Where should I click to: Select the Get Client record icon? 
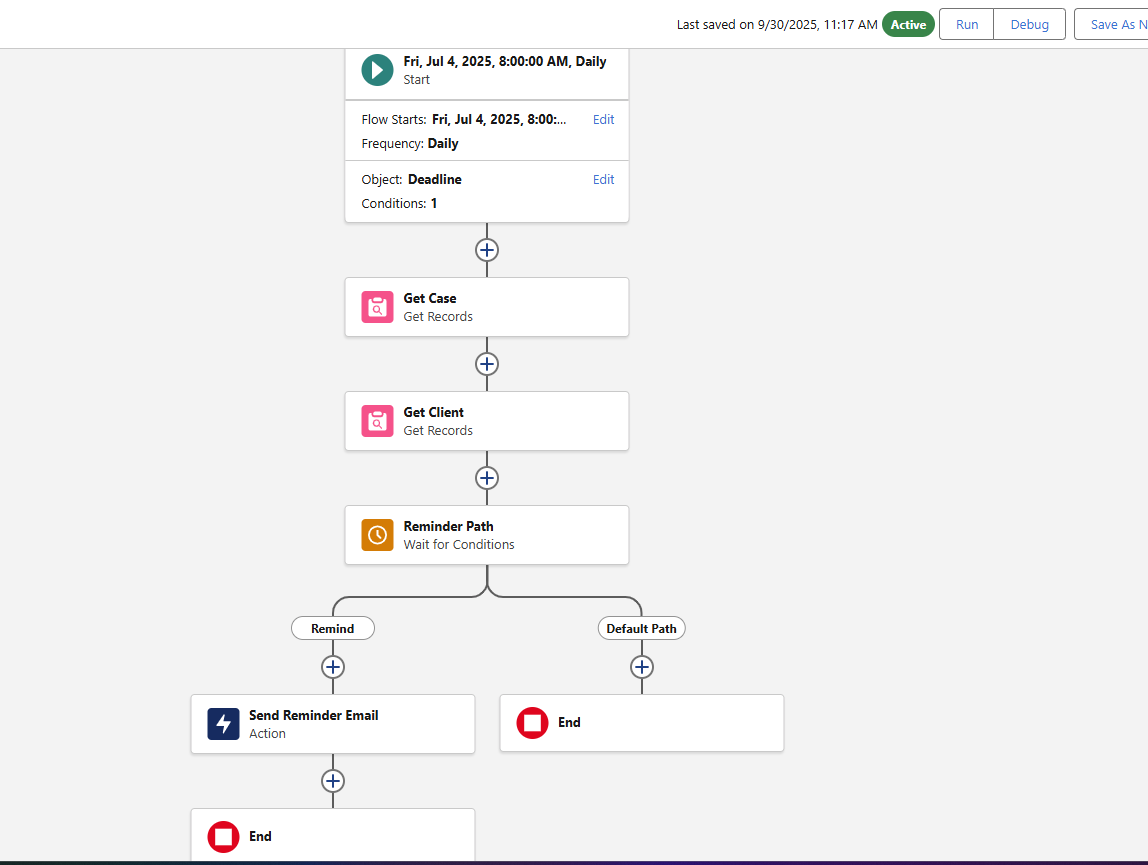point(377,421)
